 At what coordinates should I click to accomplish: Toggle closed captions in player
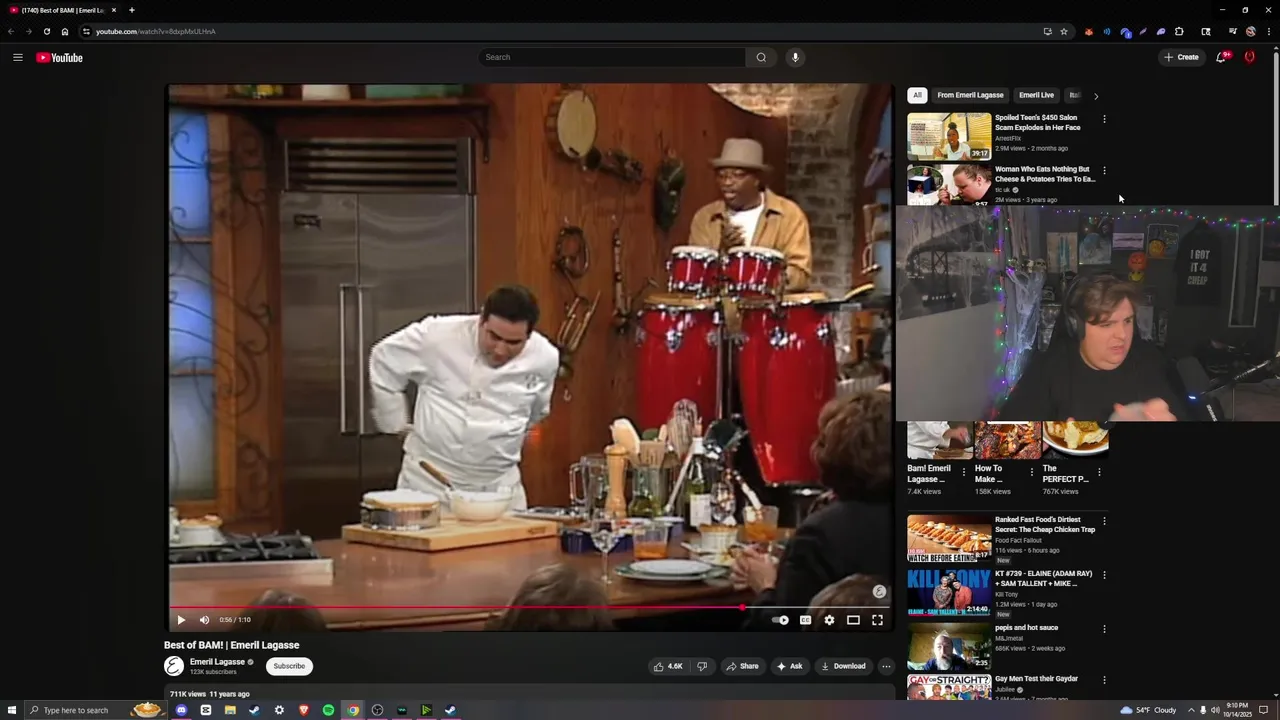[805, 620]
